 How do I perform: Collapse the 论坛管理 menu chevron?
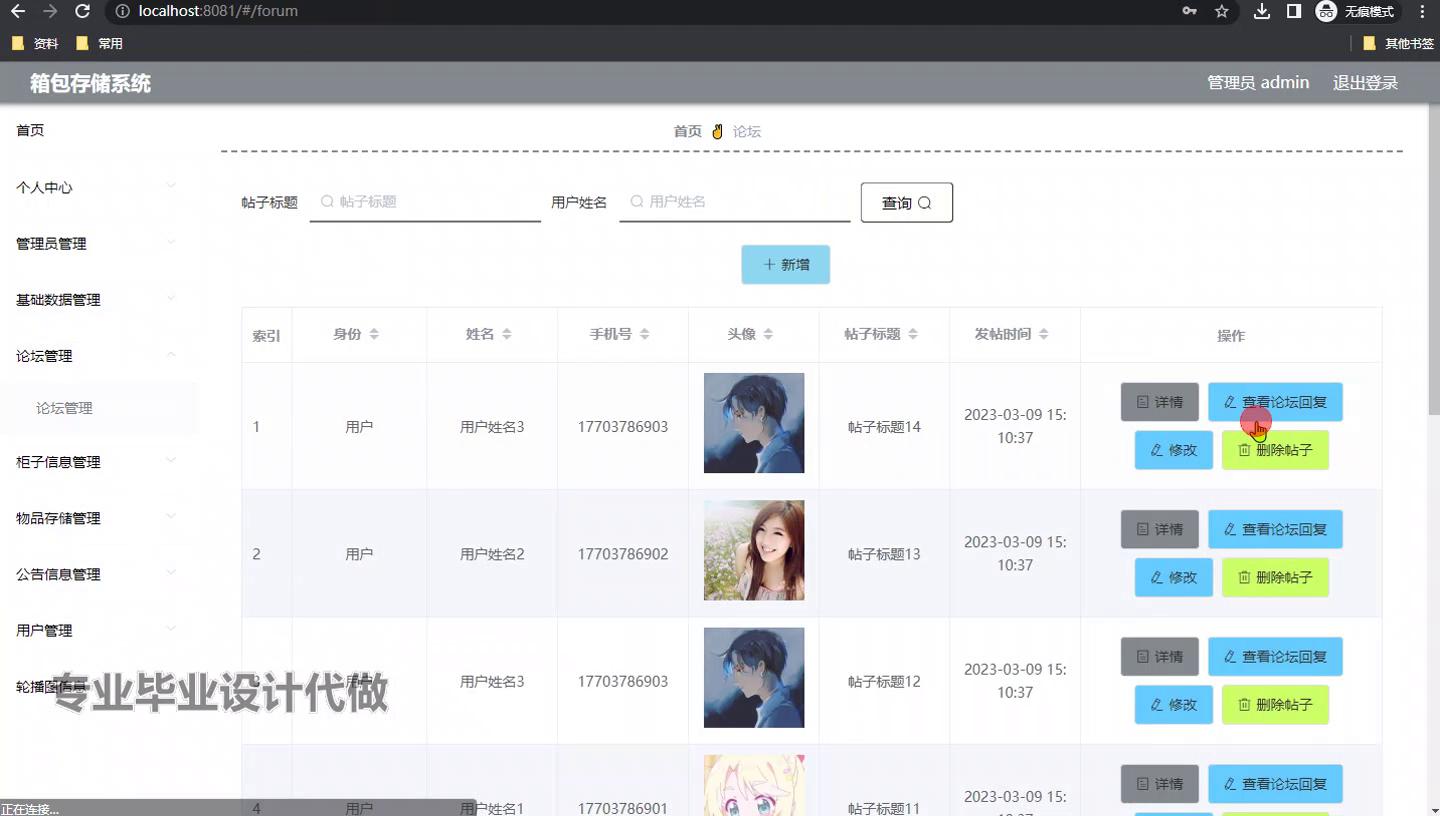(x=171, y=354)
